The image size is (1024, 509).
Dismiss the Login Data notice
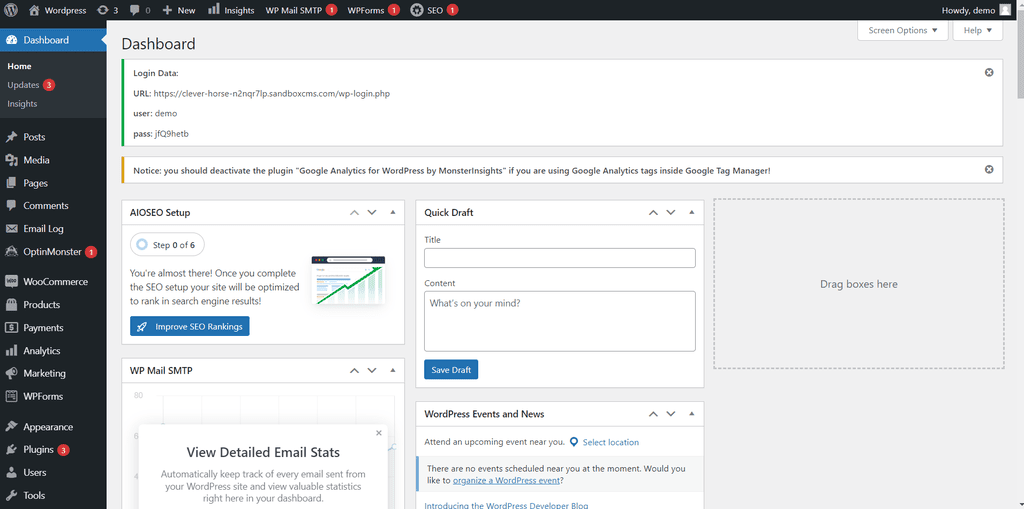tap(989, 73)
